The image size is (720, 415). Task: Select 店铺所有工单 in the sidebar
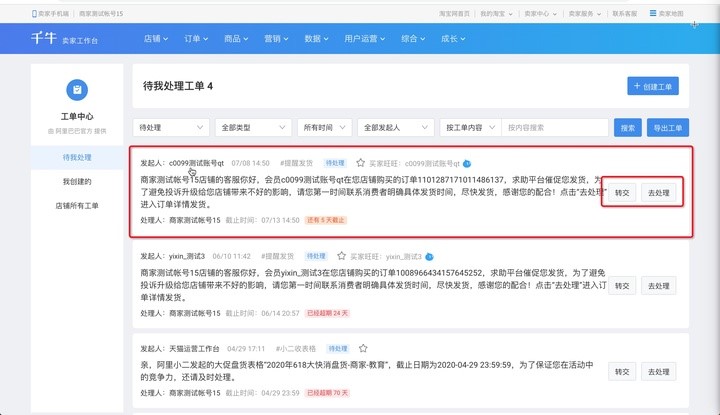(77, 206)
